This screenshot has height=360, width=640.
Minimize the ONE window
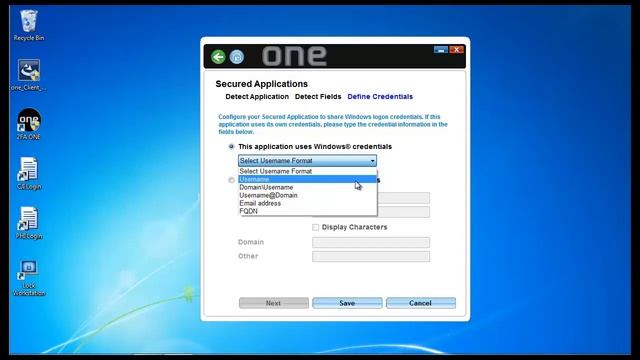441,50
